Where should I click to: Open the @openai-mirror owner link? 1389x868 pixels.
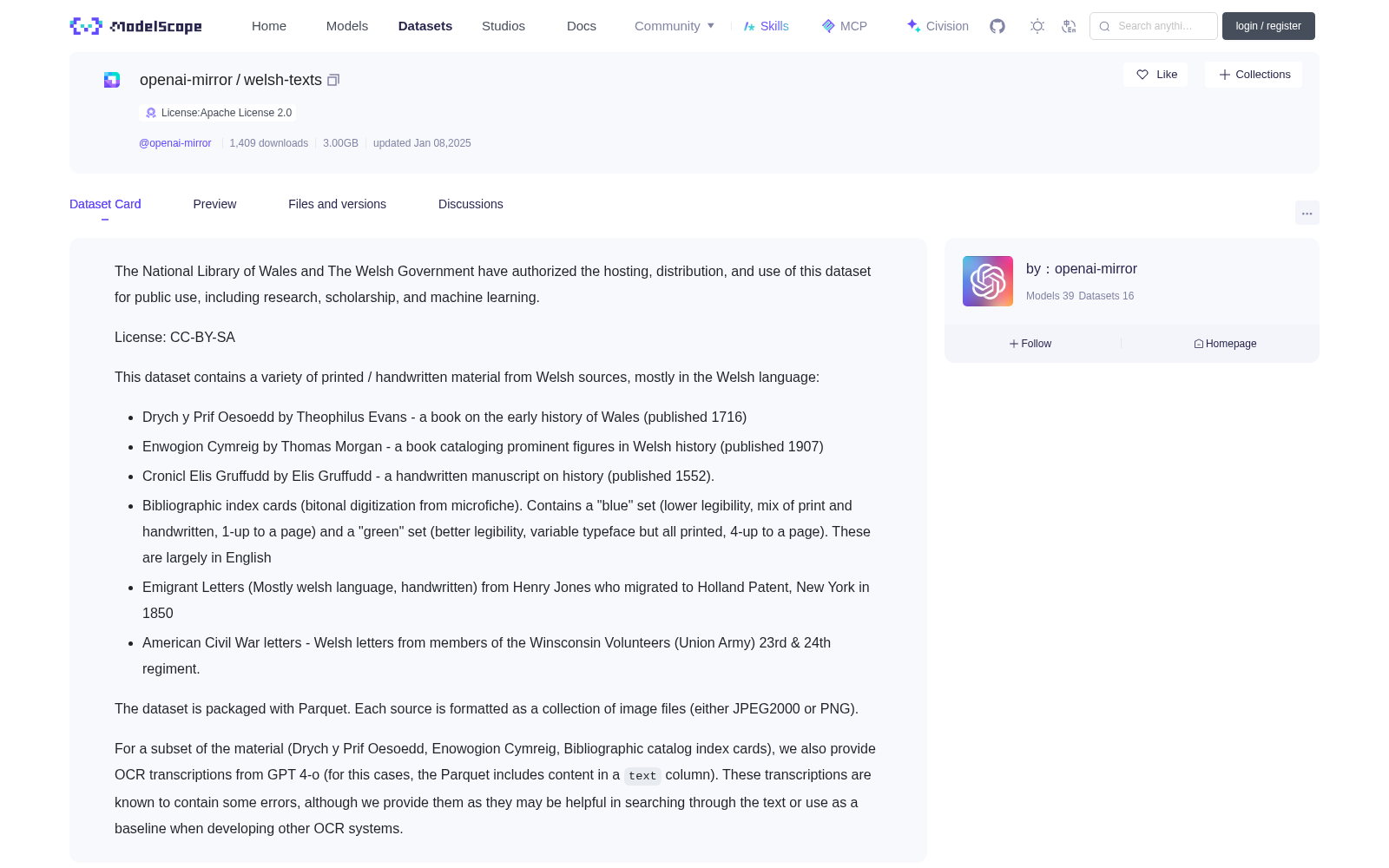point(175,143)
